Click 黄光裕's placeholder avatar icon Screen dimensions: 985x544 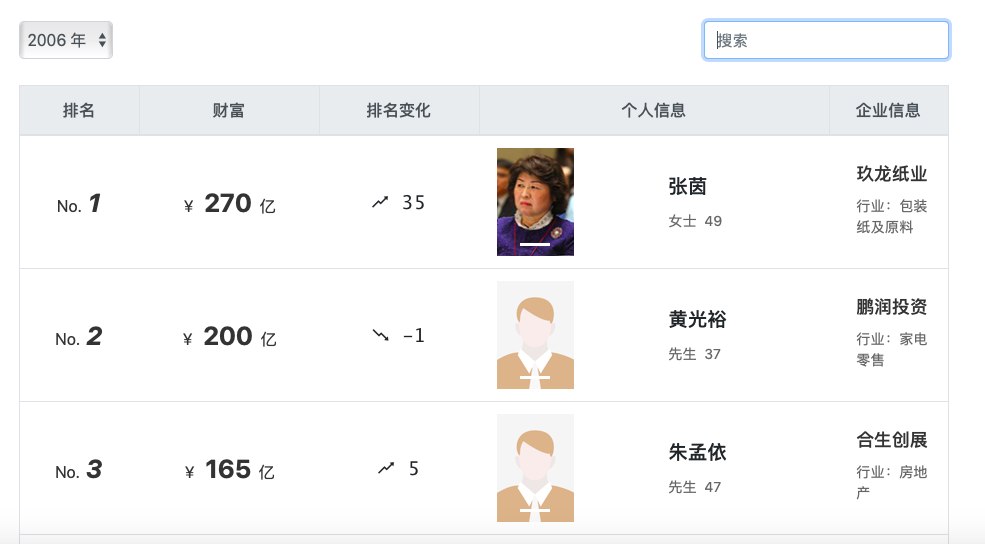click(x=535, y=335)
